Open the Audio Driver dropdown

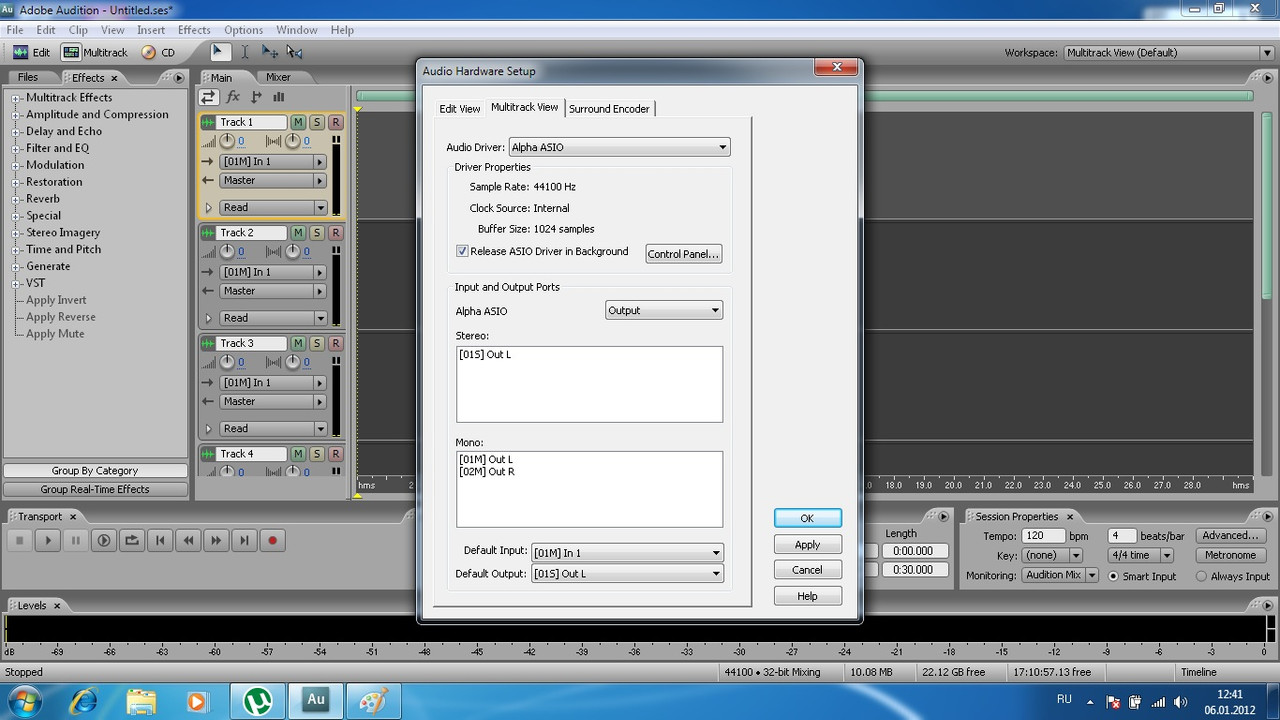pyautogui.click(x=620, y=147)
